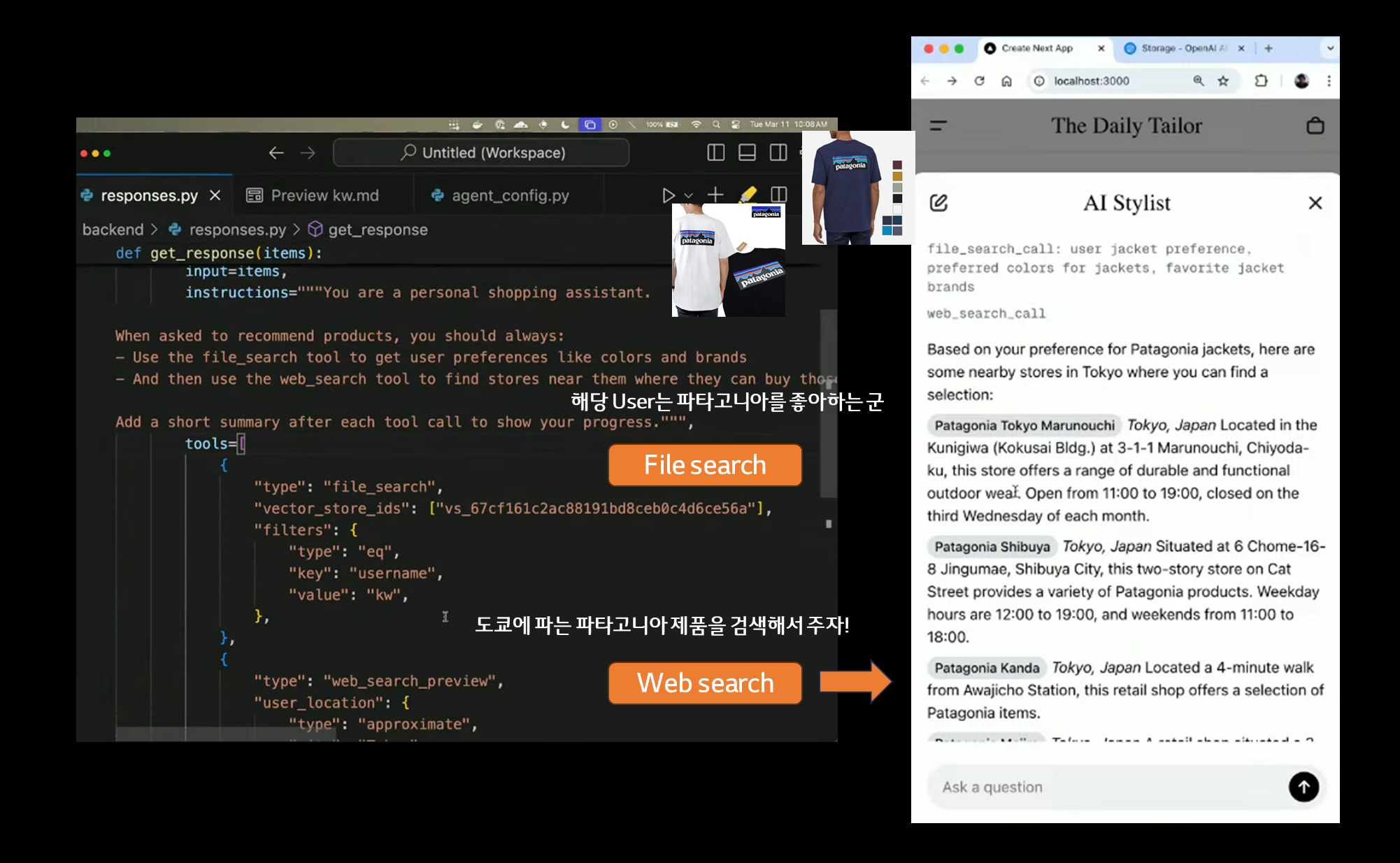Viewport: 1400px width, 863px height.
Task: Click the "vector_store_ids" code line
Action: (513, 508)
